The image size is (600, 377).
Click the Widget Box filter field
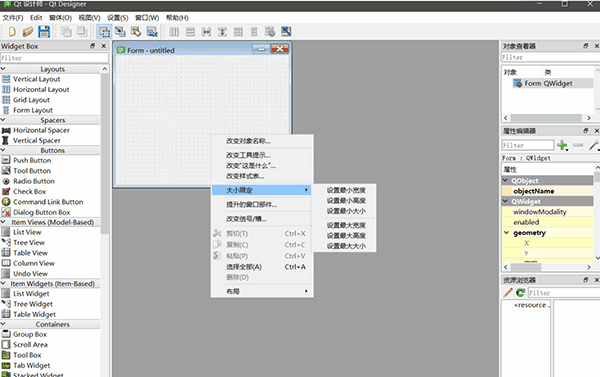coord(54,58)
